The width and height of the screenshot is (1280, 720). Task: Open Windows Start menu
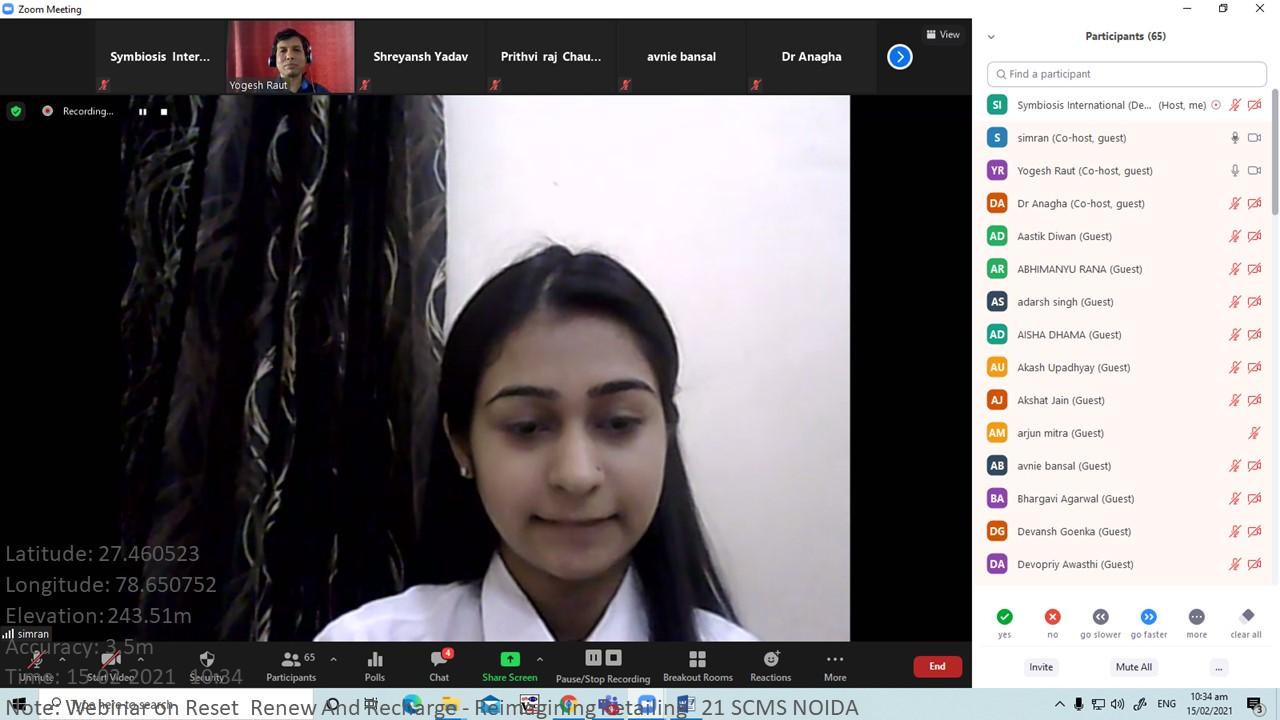coord(17,704)
